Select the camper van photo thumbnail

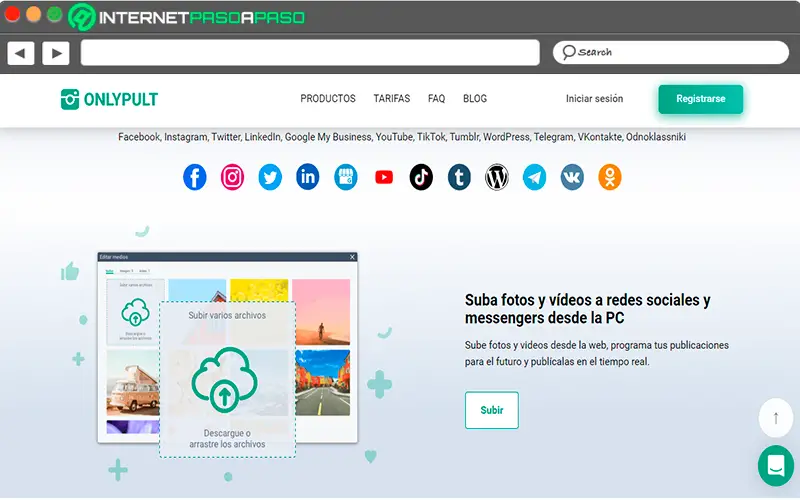point(133,383)
